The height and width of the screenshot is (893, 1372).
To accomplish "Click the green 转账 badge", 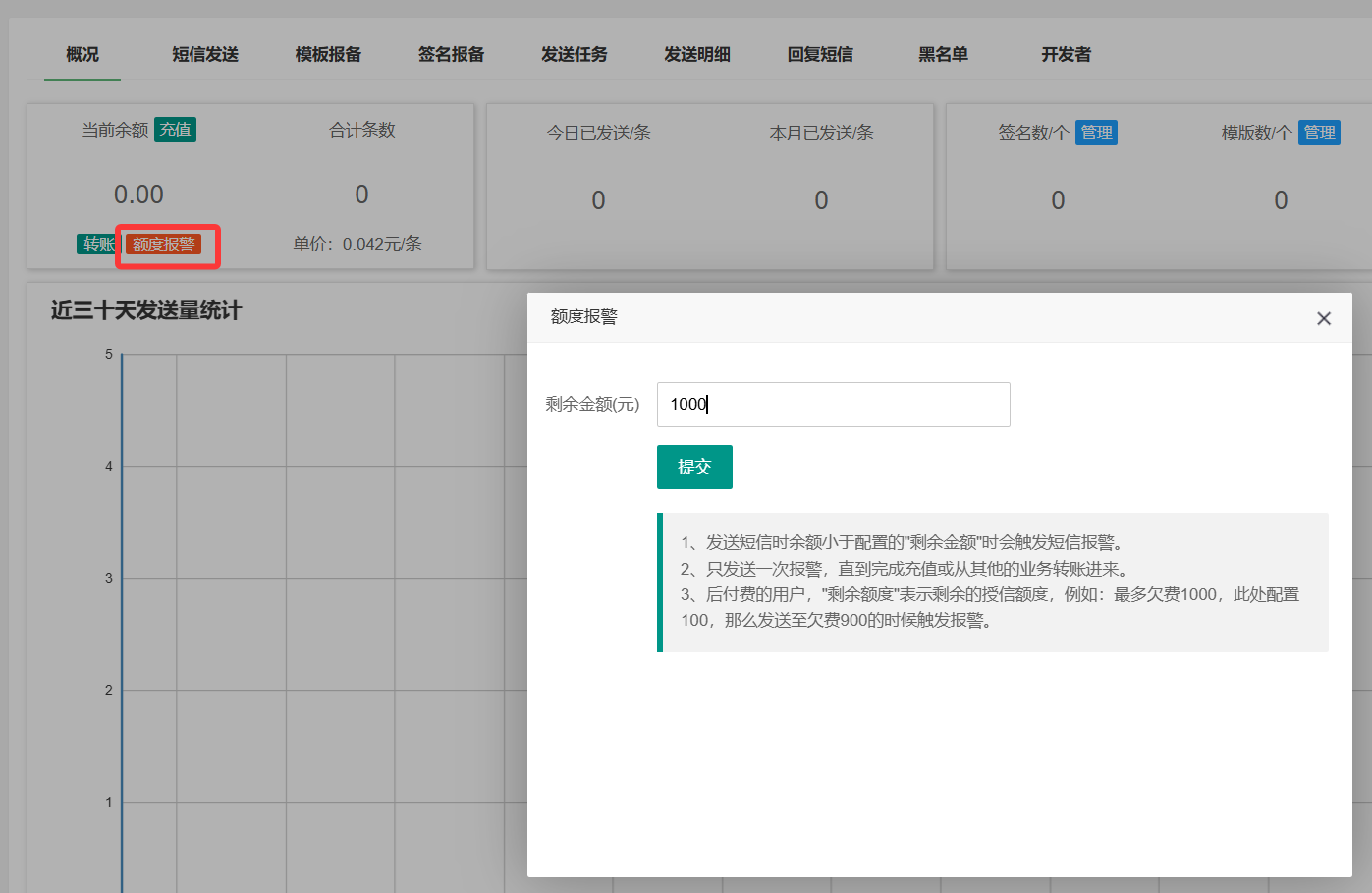I will 96,244.
